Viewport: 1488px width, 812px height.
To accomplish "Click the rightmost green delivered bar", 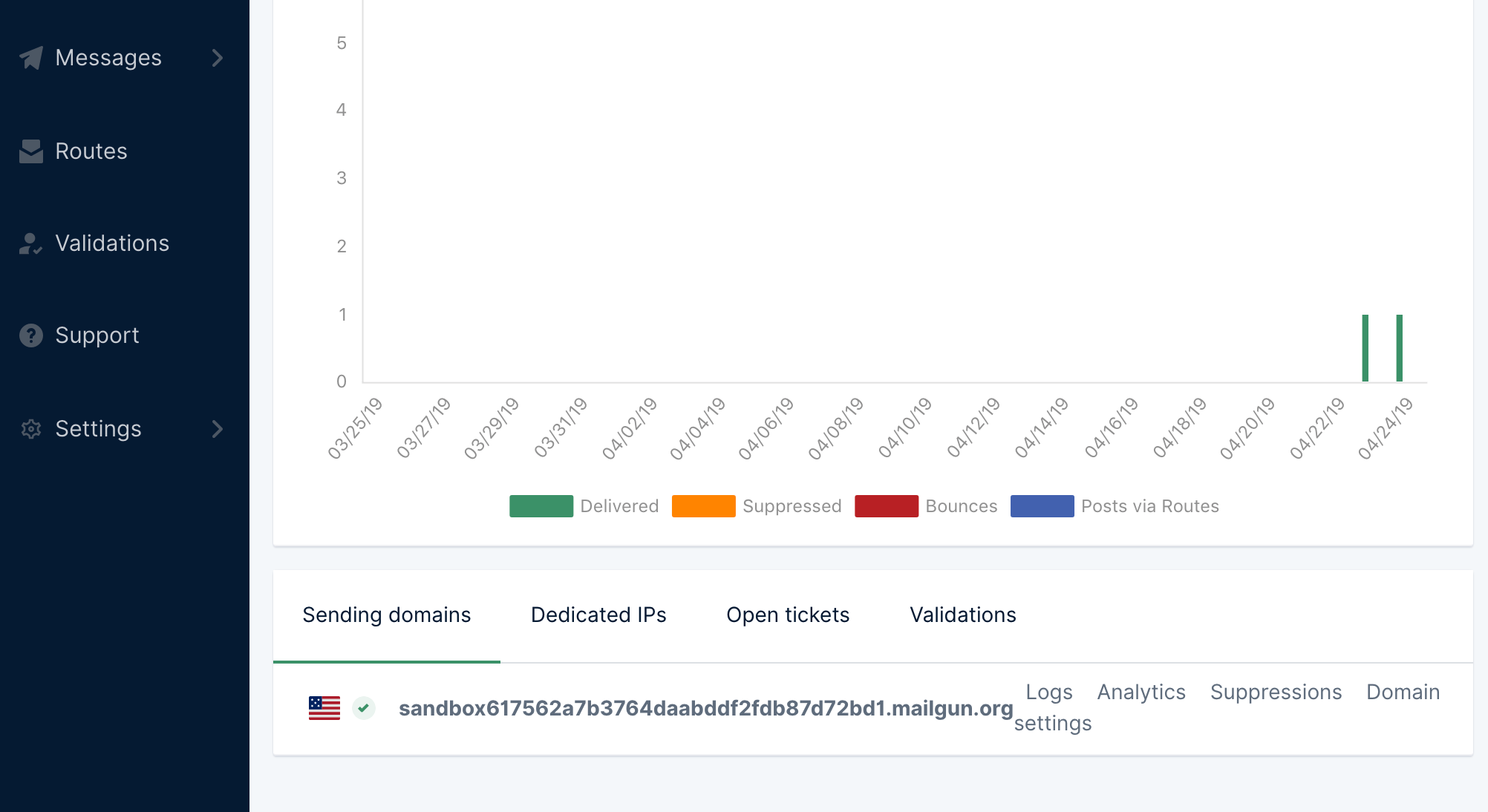I will (1399, 348).
